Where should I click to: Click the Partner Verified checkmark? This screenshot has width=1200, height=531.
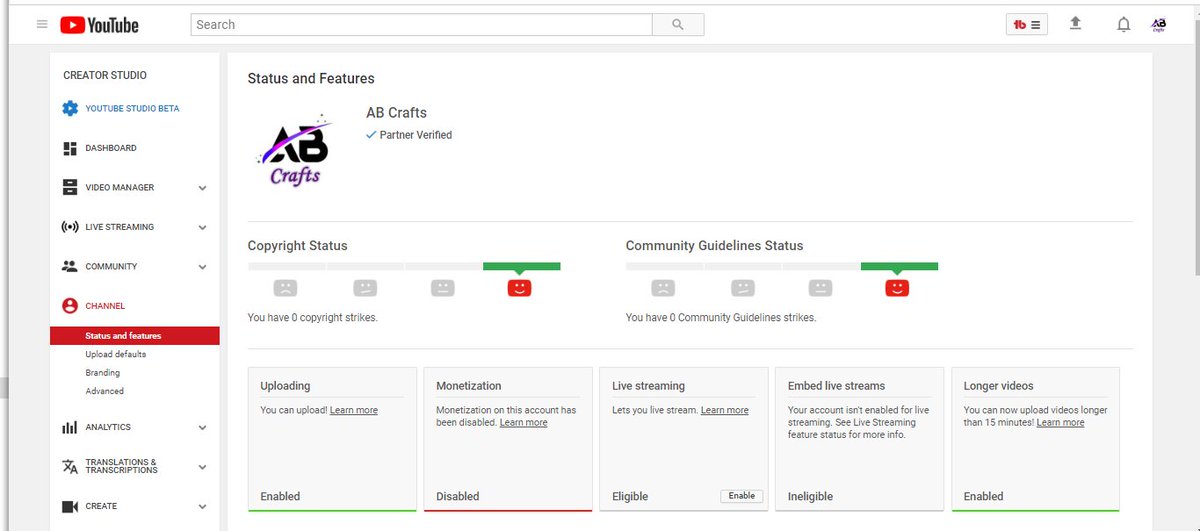(x=372, y=134)
